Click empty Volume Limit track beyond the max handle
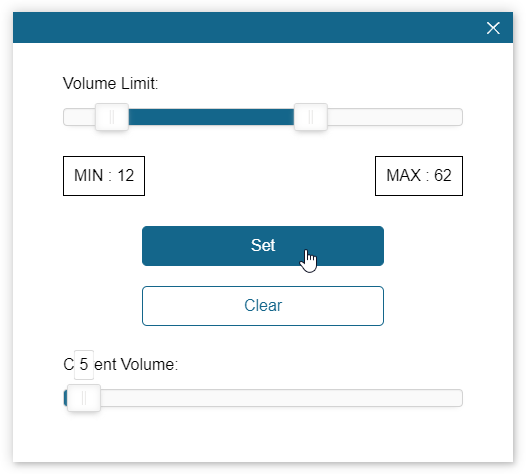This screenshot has width=528, height=474. (395, 117)
